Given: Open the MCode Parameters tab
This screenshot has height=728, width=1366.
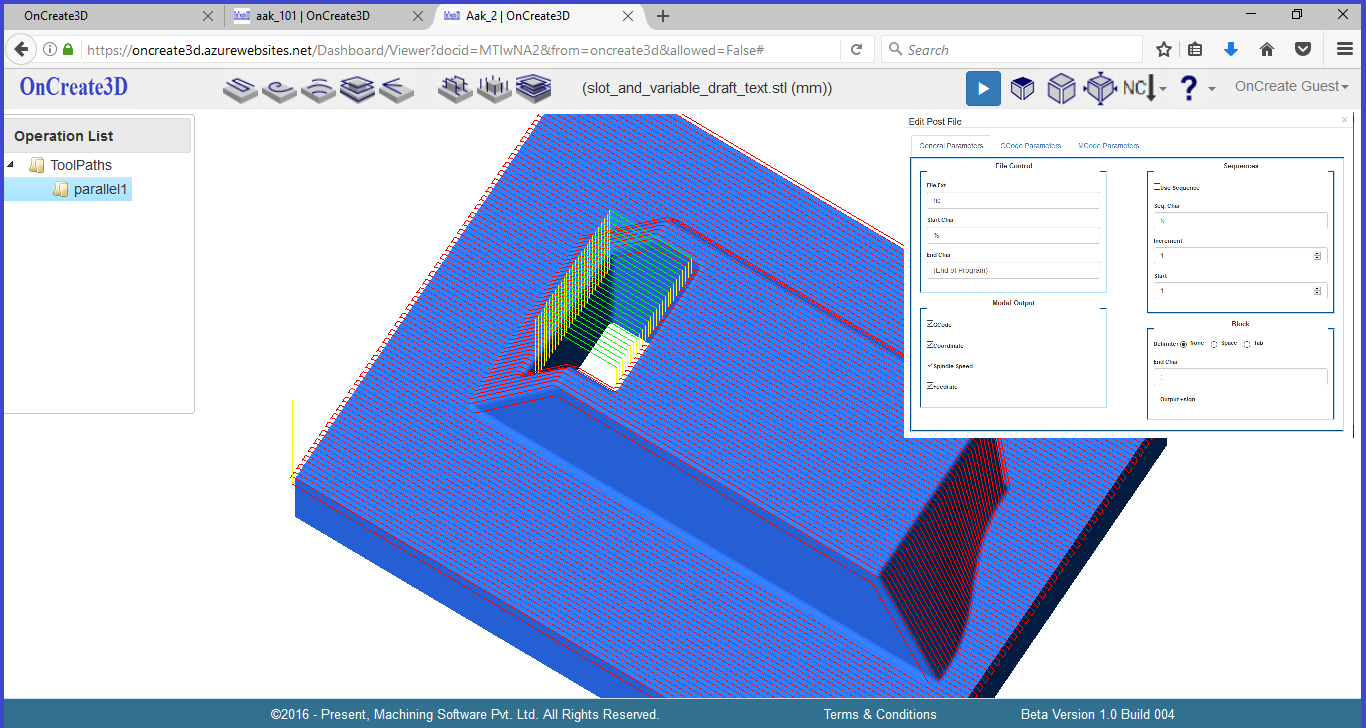Looking at the screenshot, I should point(1108,146).
